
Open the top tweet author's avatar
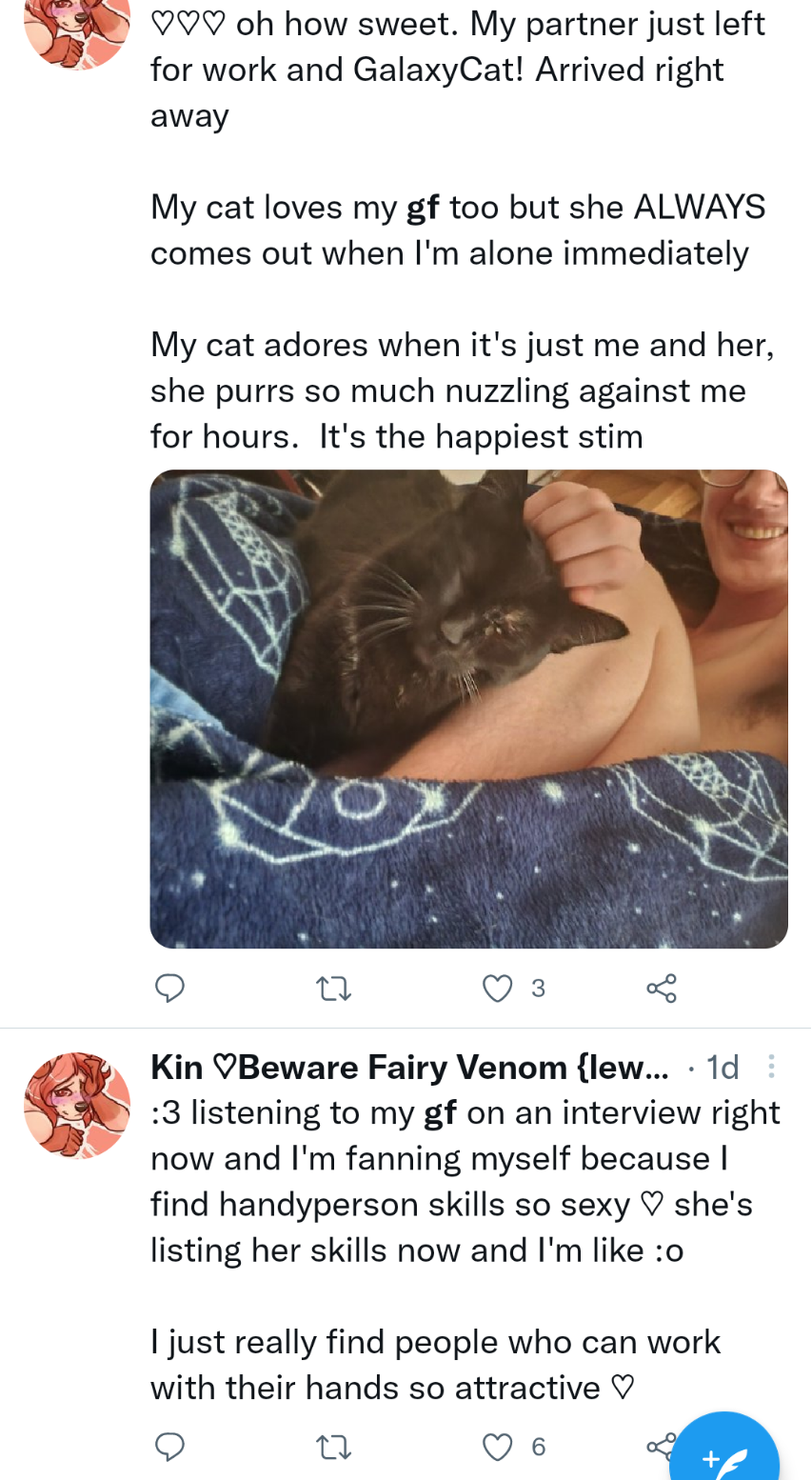(77, 33)
